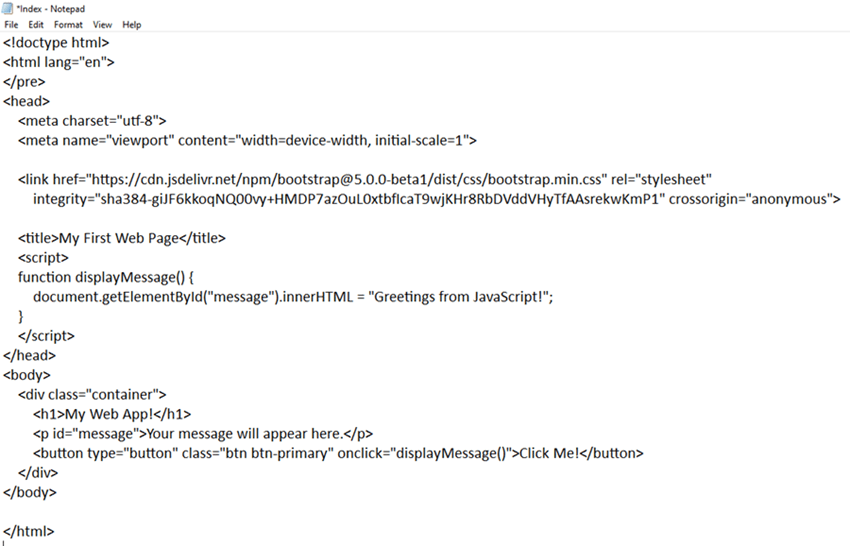Click the Notepad icon in title bar

point(9,8)
